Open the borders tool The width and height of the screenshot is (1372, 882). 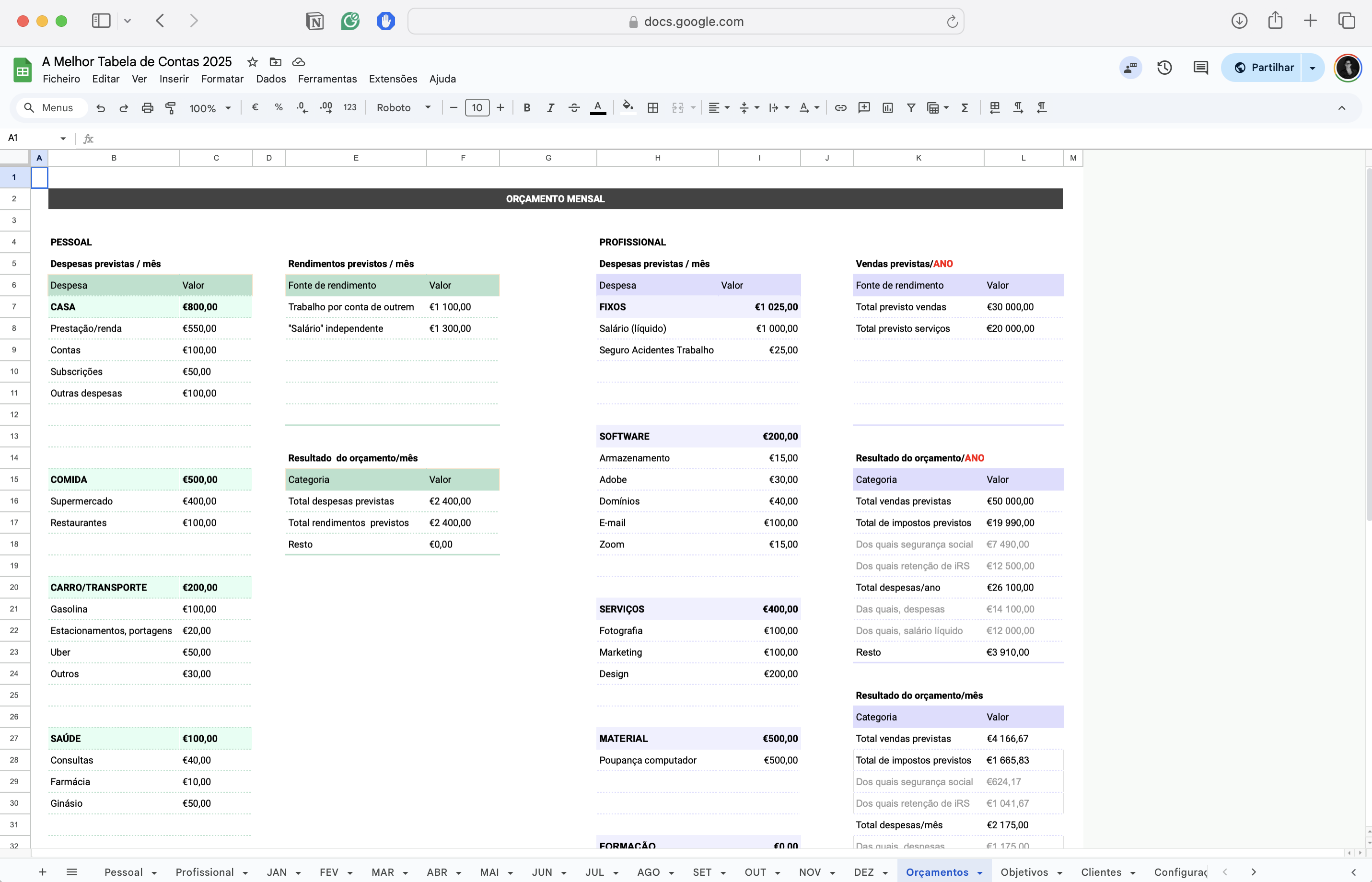[653, 108]
